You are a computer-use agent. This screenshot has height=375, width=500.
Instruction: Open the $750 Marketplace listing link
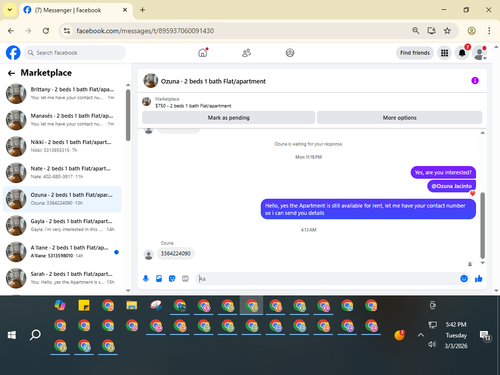pos(193,106)
